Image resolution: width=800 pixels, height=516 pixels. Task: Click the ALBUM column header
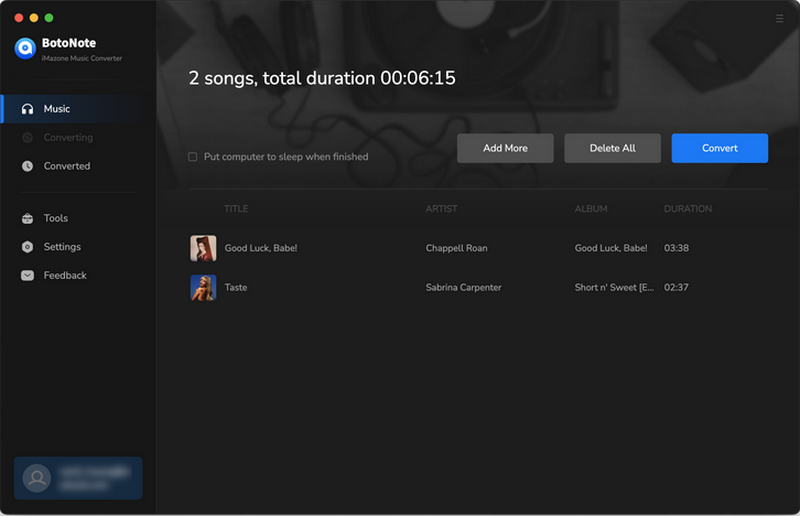[591, 209]
